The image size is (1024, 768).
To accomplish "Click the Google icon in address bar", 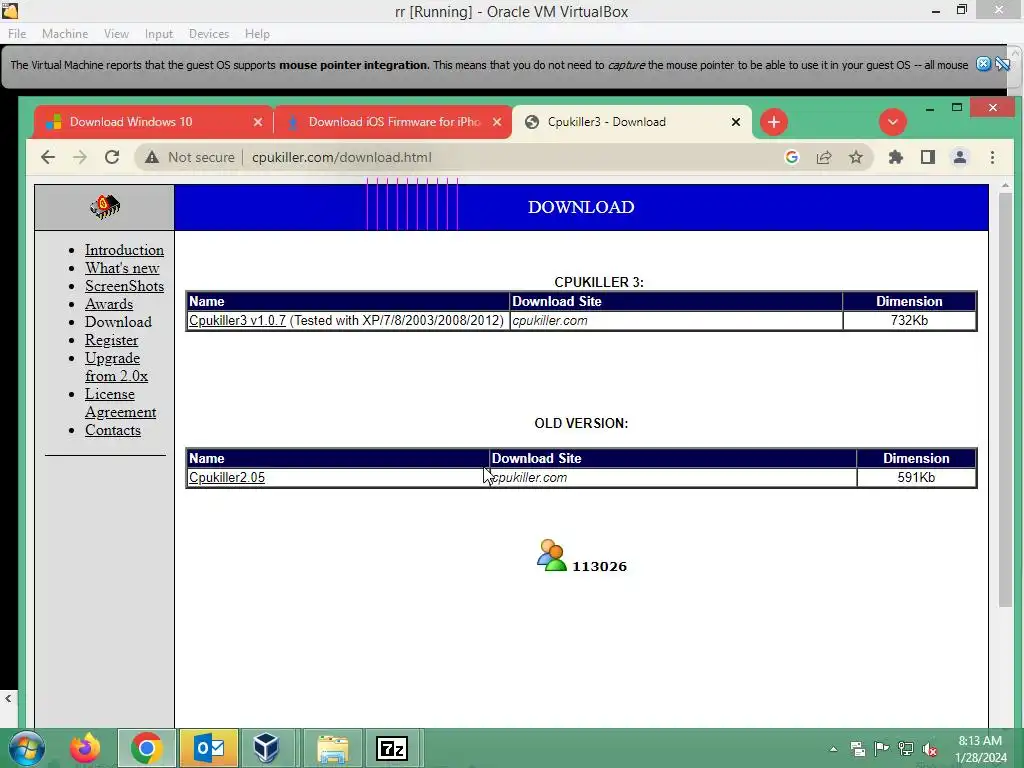I will pyautogui.click(x=792, y=157).
